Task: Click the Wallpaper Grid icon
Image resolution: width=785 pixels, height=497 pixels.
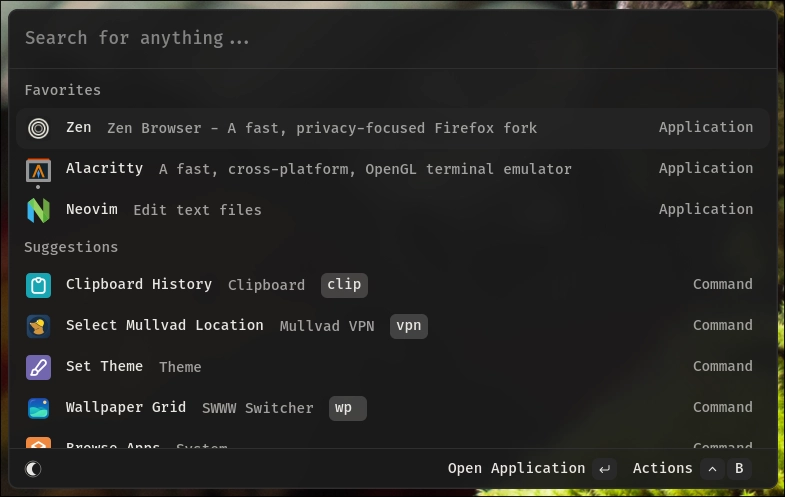Action: point(38,408)
